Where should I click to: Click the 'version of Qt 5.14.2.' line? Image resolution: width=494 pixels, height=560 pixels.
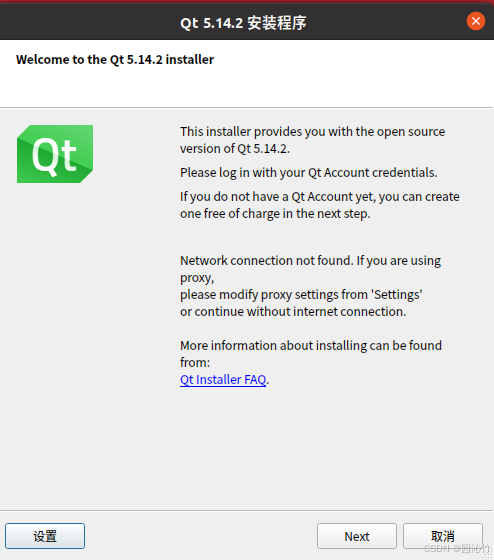coord(235,149)
